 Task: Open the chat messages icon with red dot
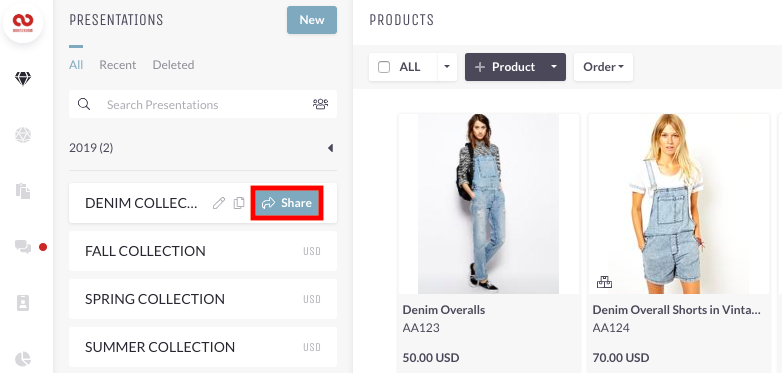(23, 246)
